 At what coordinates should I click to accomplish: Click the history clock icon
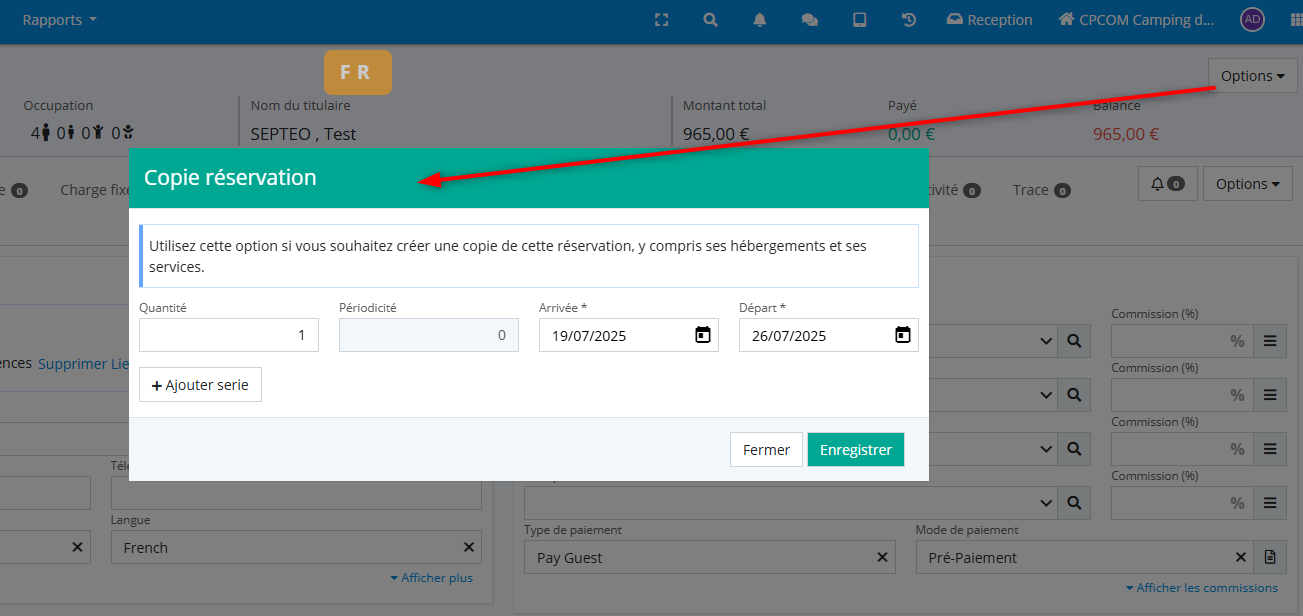(x=909, y=20)
